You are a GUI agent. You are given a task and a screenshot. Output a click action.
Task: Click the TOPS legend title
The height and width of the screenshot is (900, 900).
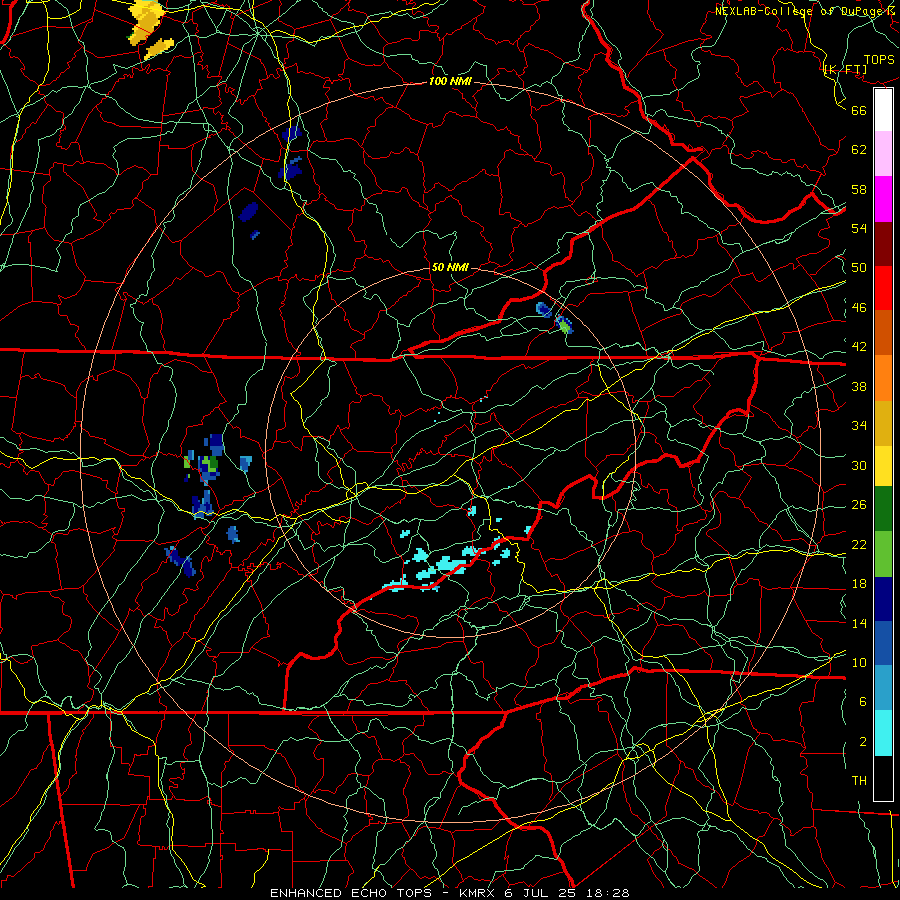pos(879,60)
